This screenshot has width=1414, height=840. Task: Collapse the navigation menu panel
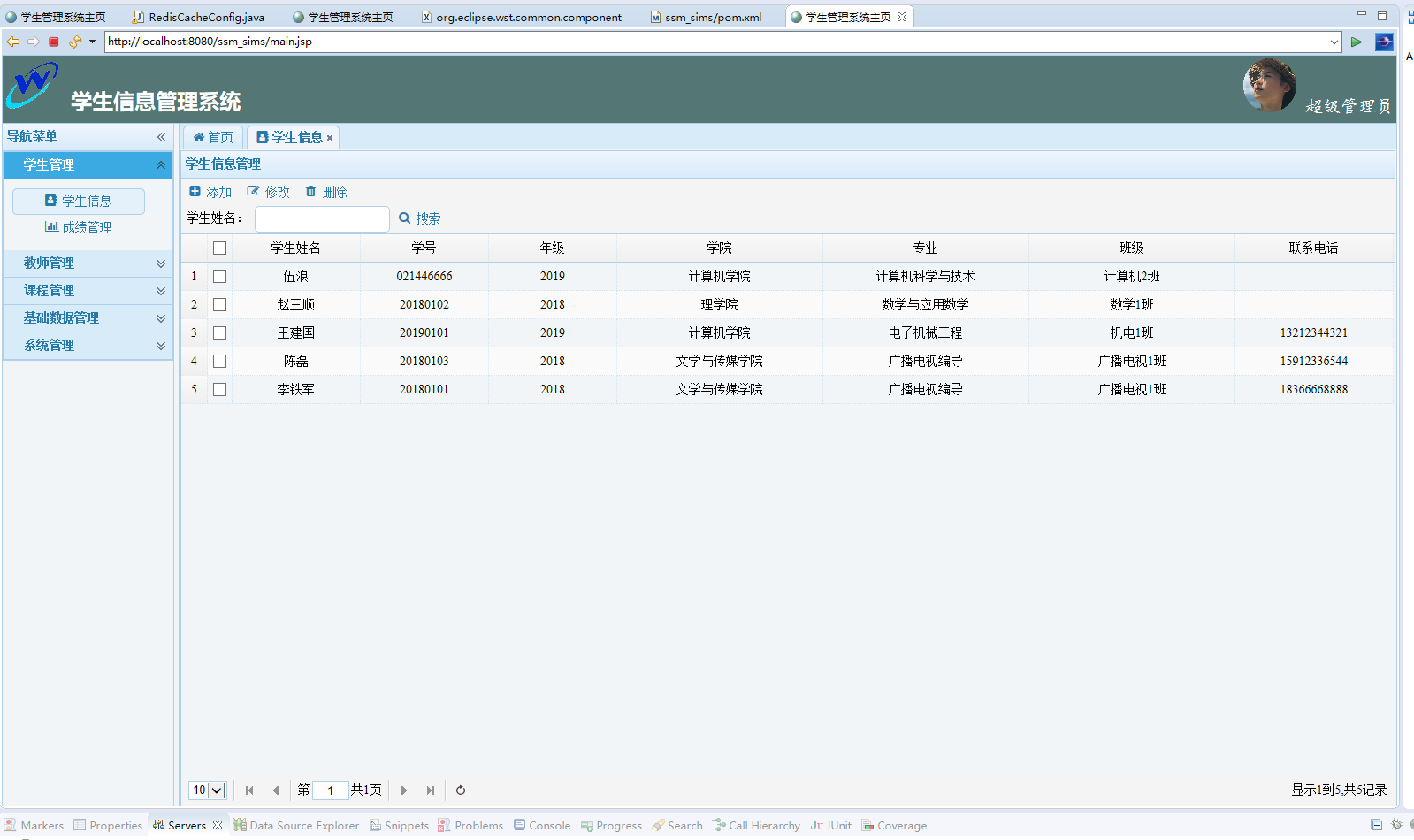tap(161, 136)
